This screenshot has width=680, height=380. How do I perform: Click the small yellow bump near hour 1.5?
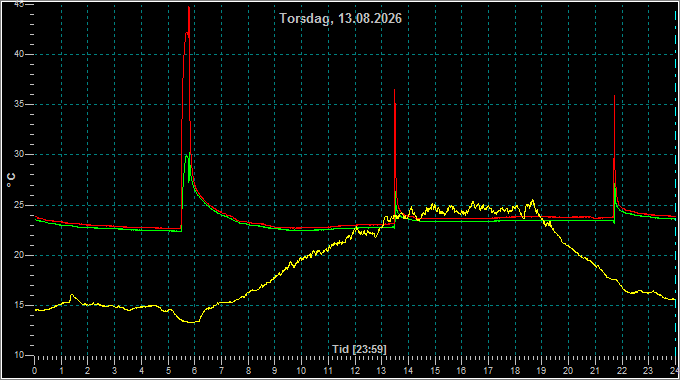[x=72, y=295]
